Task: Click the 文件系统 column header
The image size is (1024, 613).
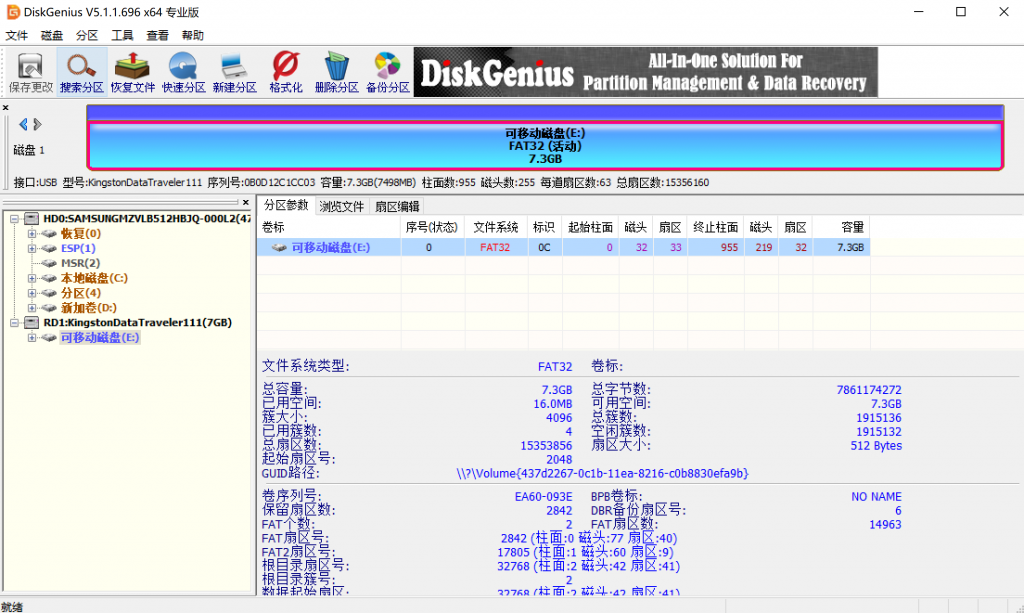Action: tap(496, 227)
